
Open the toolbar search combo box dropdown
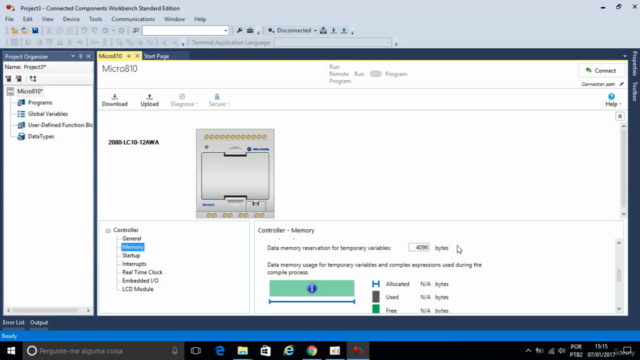(x=225, y=31)
